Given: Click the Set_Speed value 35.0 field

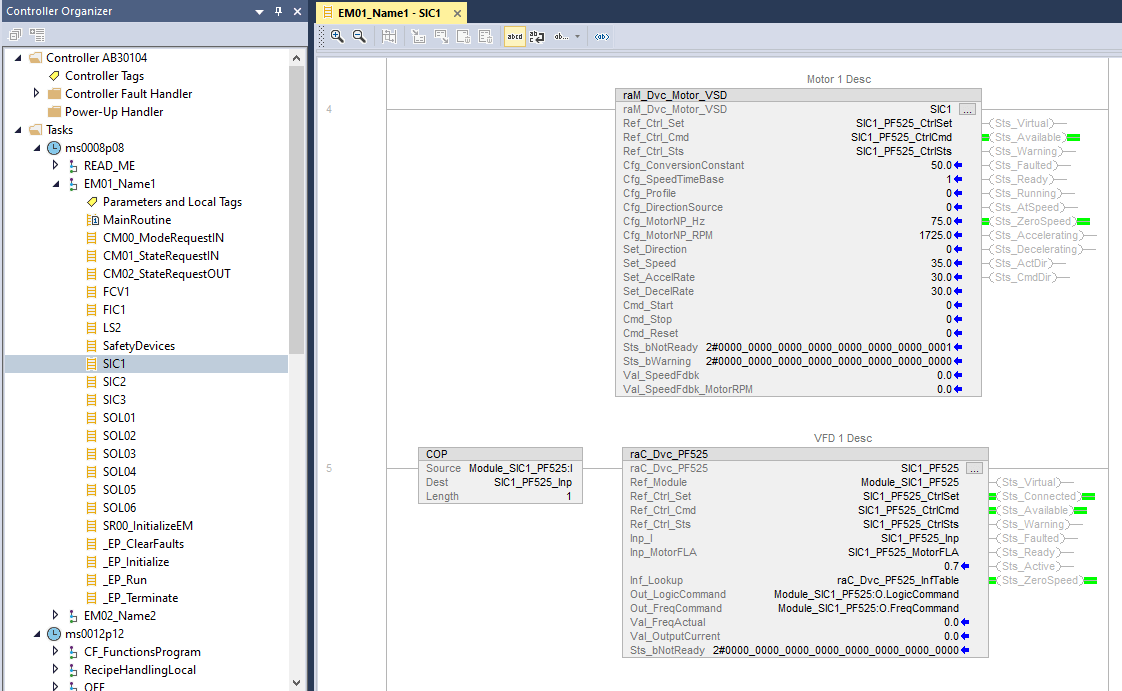Looking at the screenshot, I should 940,263.
